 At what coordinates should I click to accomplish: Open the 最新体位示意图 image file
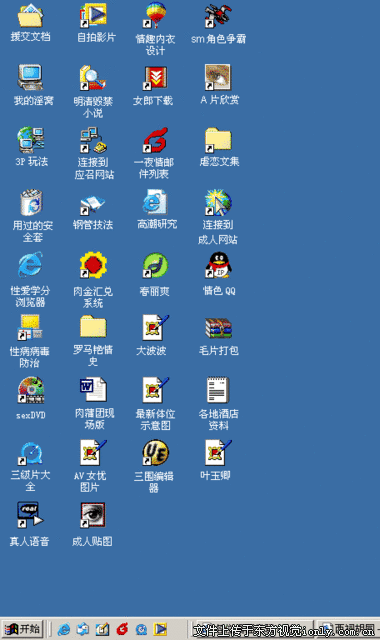[x=155, y=390]
